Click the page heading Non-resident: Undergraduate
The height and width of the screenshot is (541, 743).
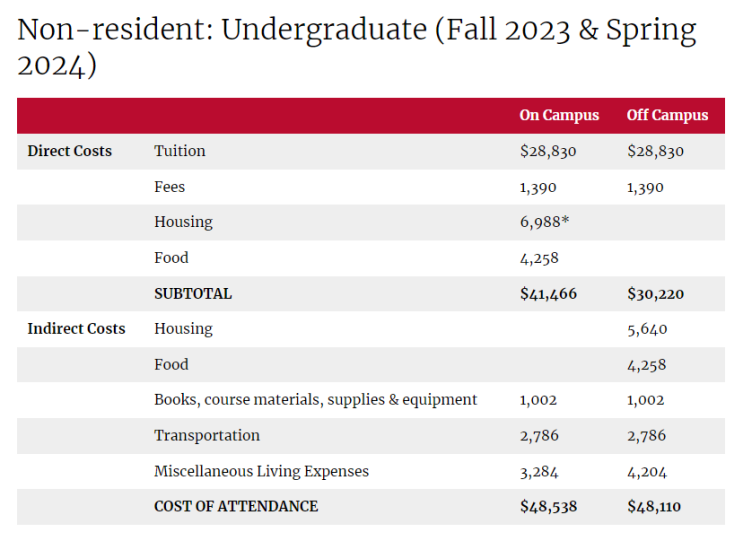(356, 47)
